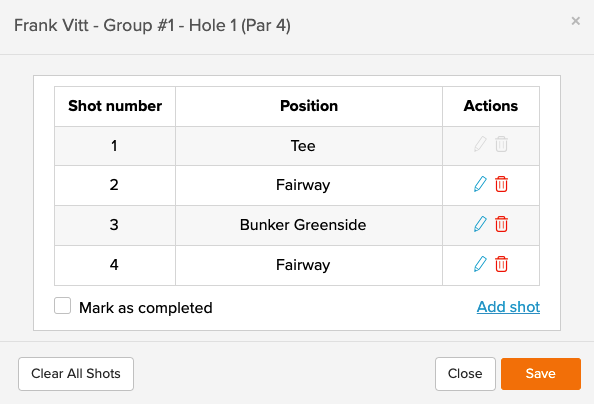Click the disabled pencil icon for Tee shot

tap(480, 144)
